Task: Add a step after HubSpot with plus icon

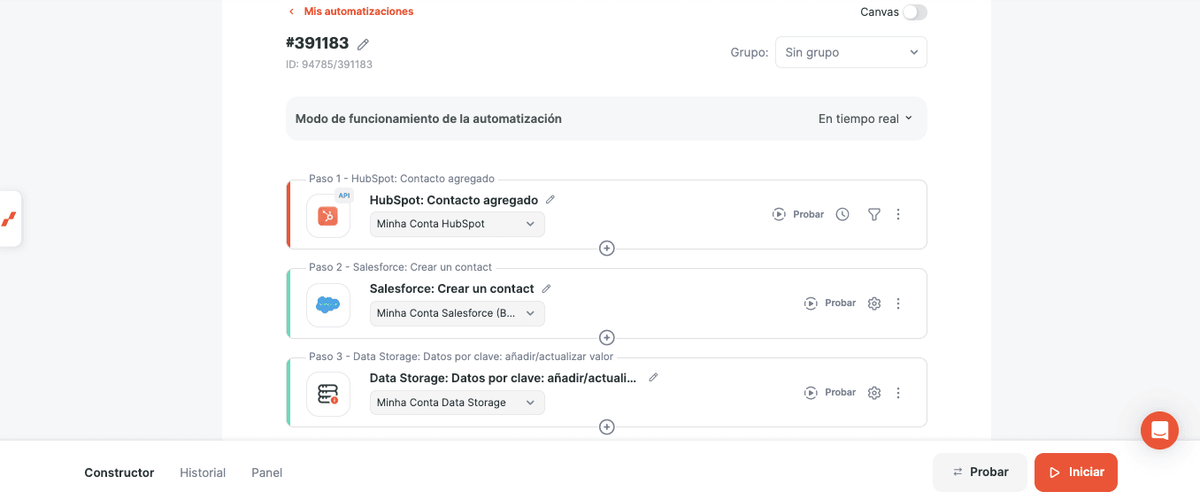Action: coord(606,248)
